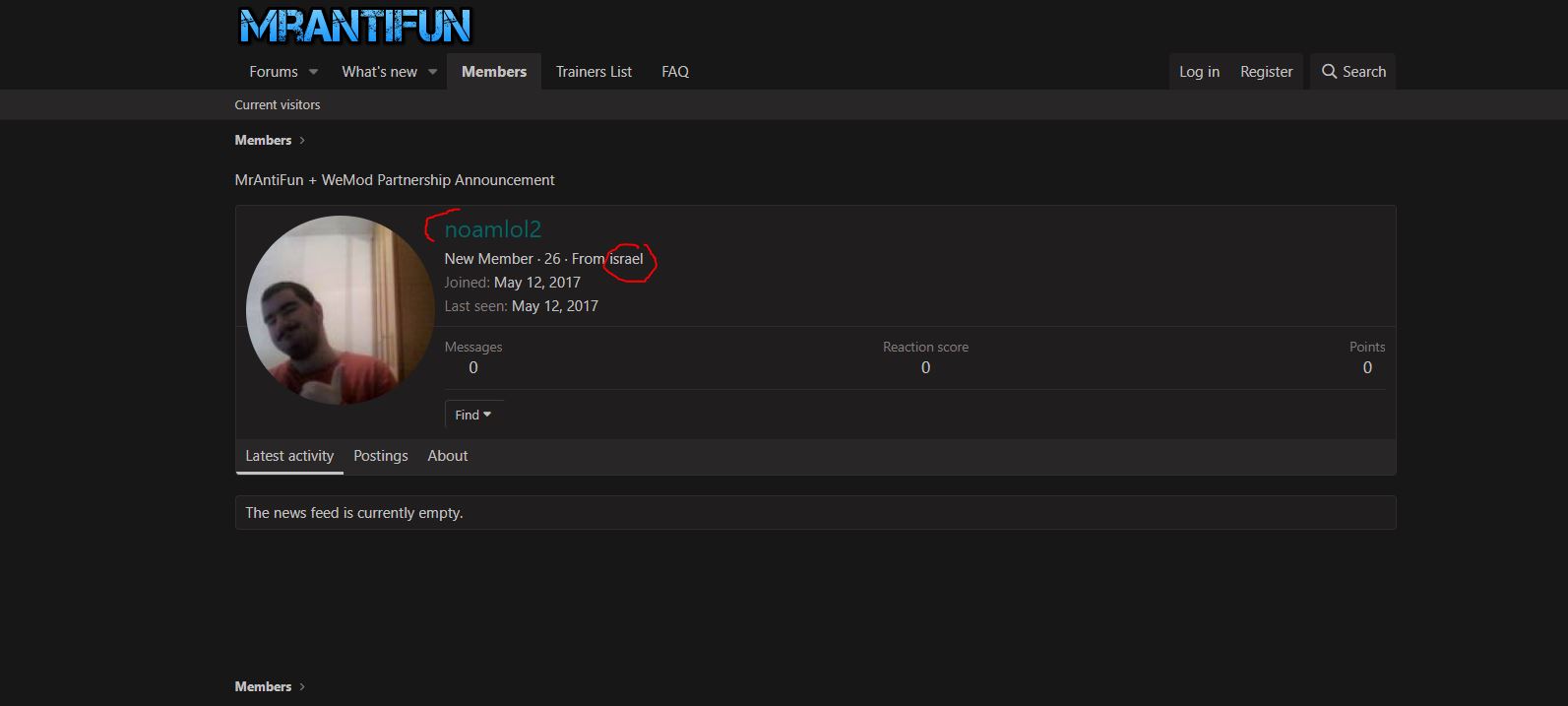The image size is (1568, 706).
Task: Open What's new page
Action: (379, 72)
